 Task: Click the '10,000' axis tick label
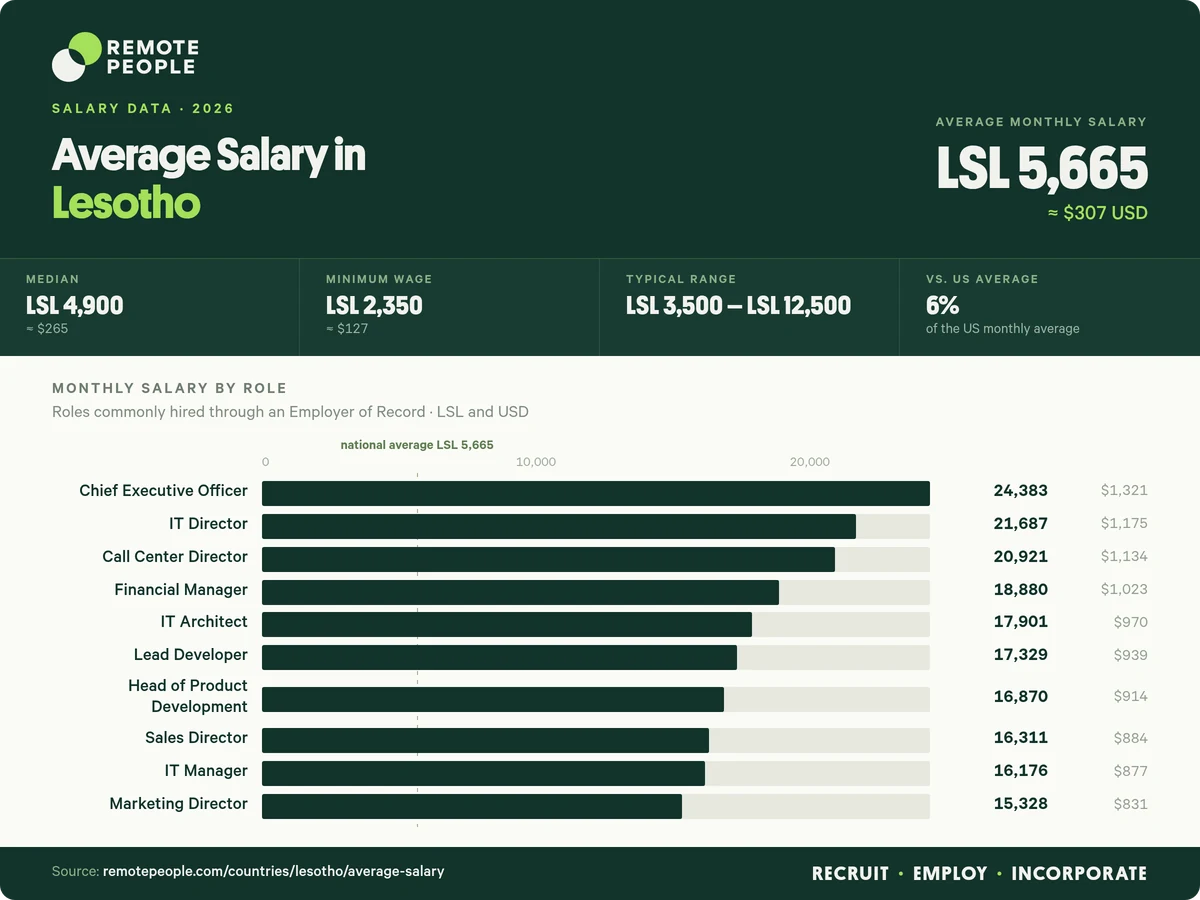coord(536,462)
